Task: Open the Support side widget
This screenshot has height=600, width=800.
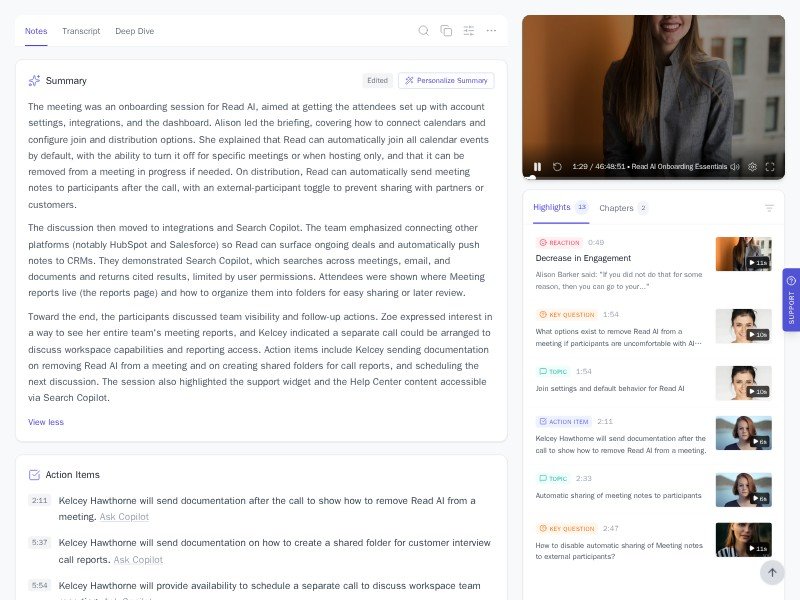Action: pos(791,300)
